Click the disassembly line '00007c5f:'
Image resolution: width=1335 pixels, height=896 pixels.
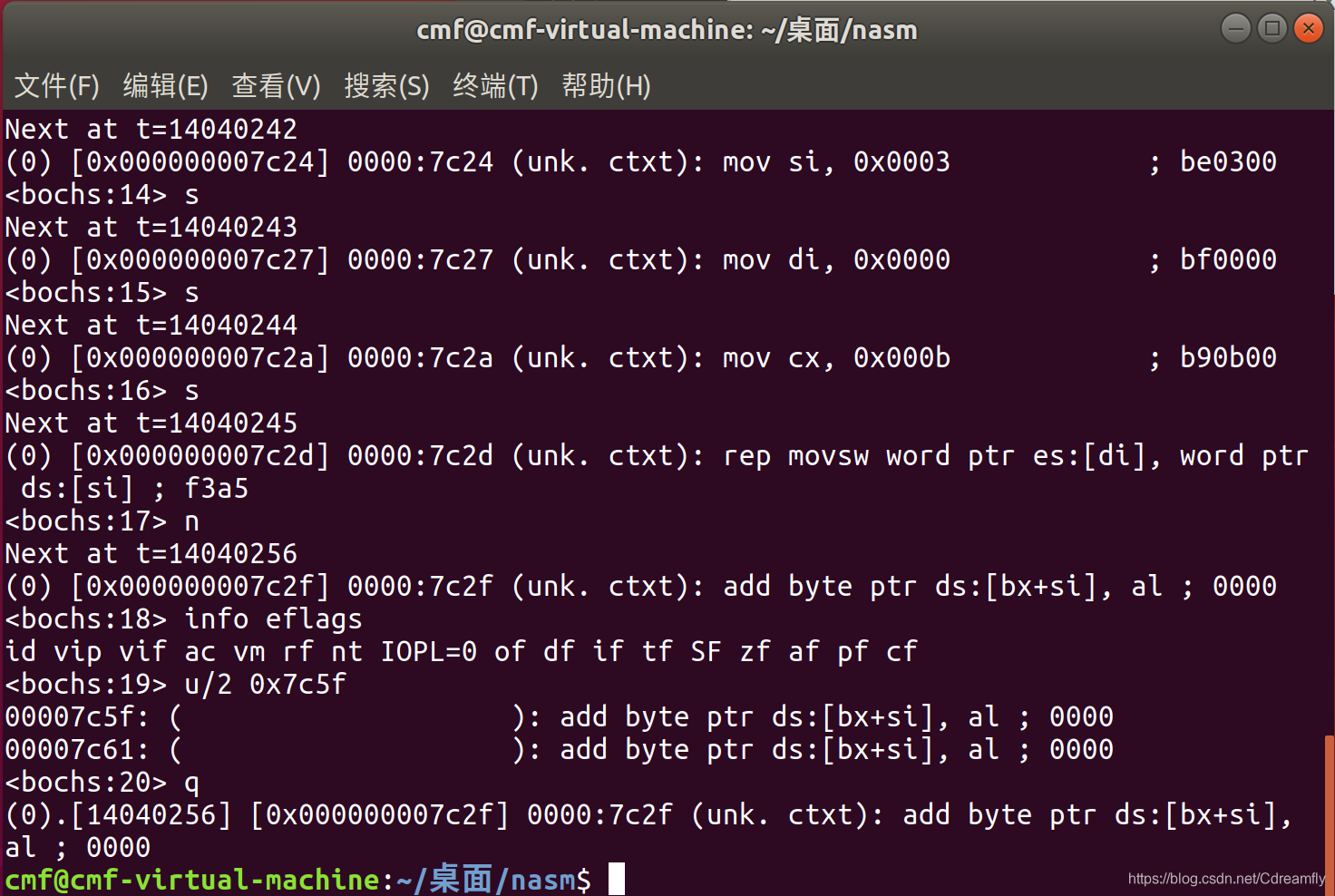coord(560,716)
